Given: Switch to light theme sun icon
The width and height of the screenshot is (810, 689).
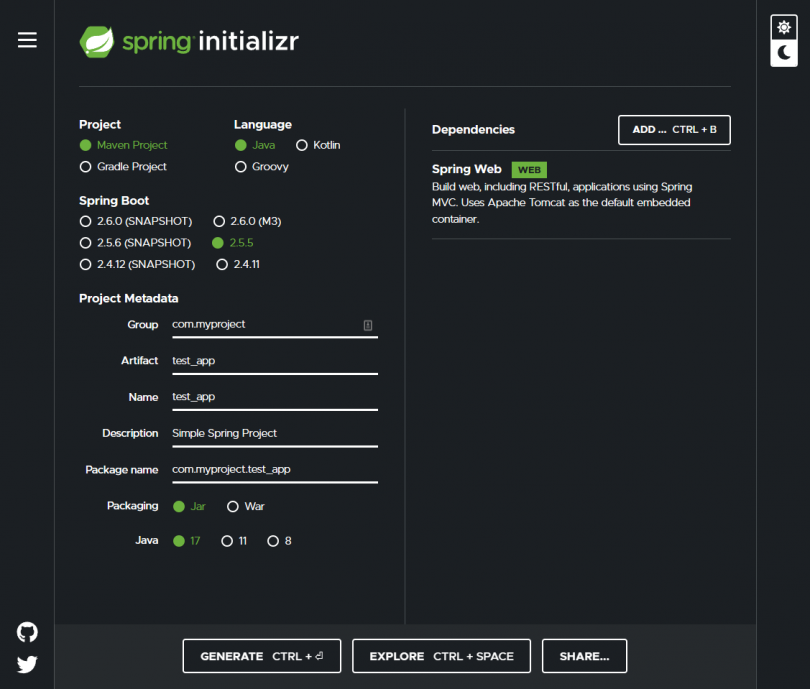Looking at the screenshot, I should (784, 27).
